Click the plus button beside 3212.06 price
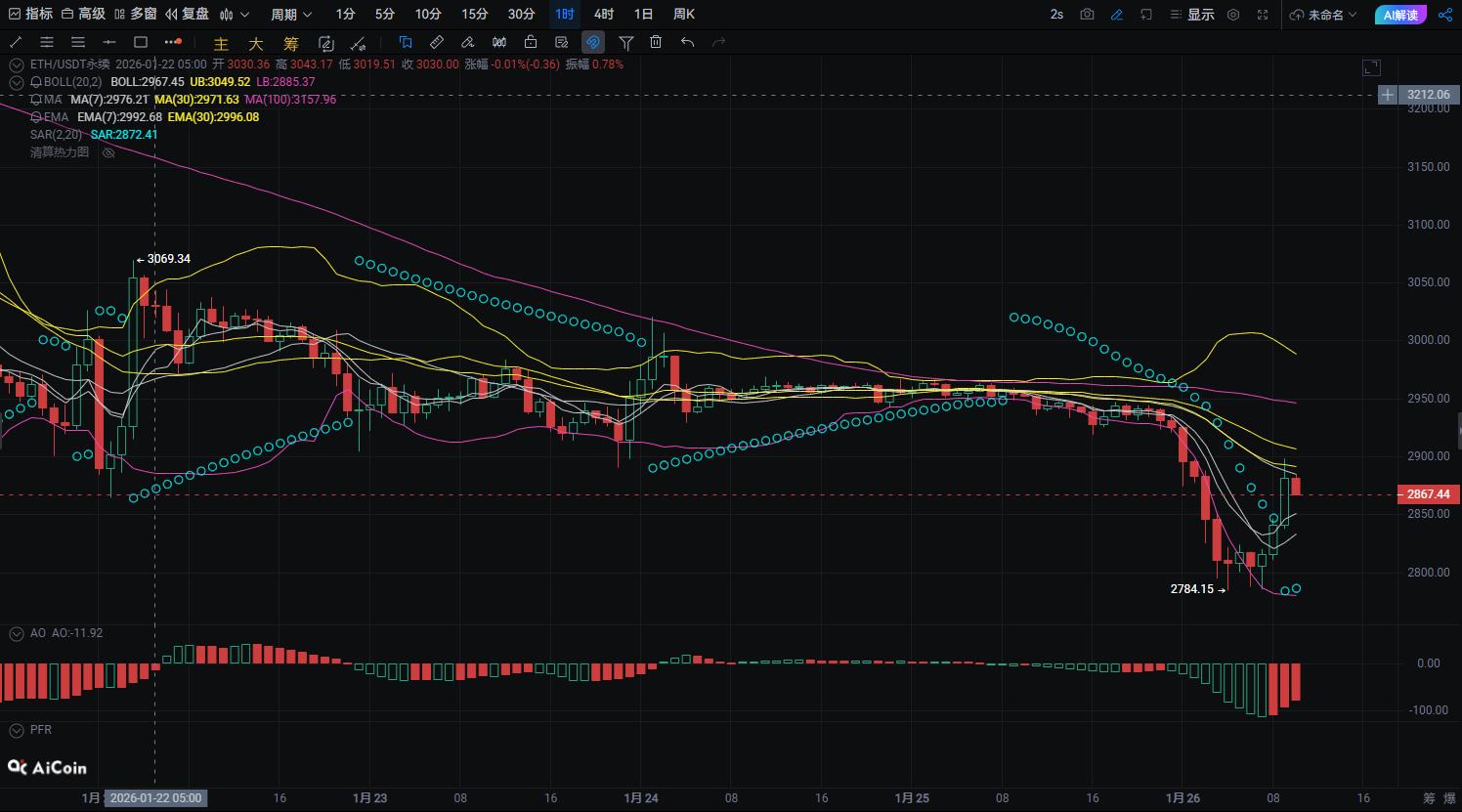This screenshot has height=812, width=1462. tap(1387, 95)
